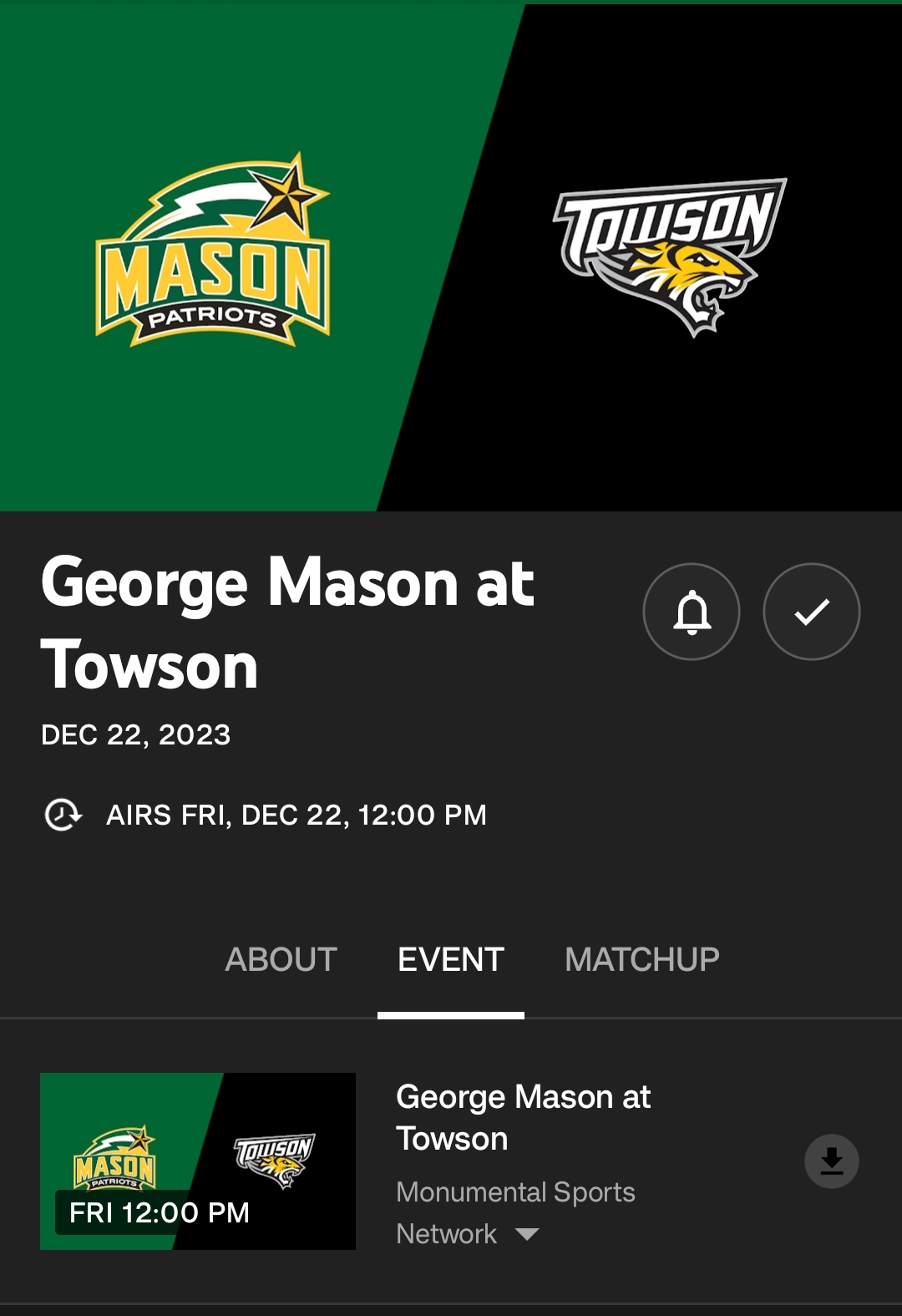Switch to the ABOUT tab
The image size is (902, 1316).
pos(281,959)
